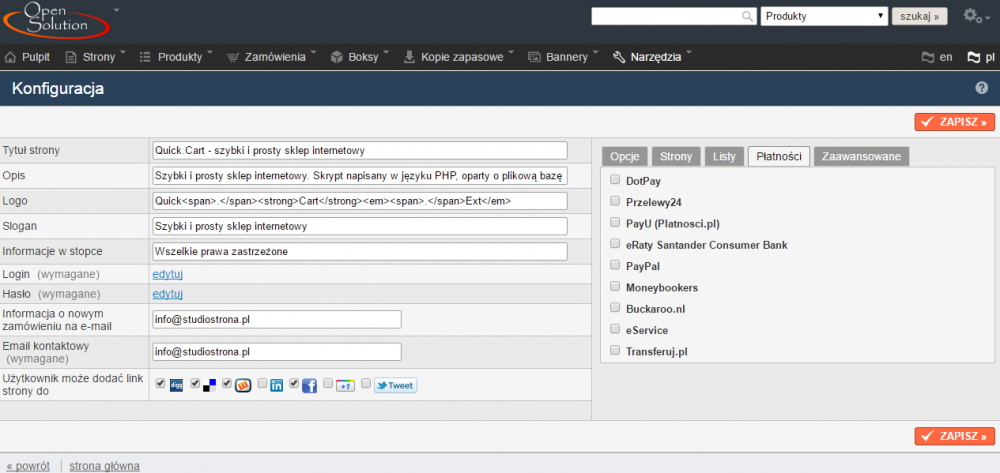Check the Google +1 link checkbox
The width and height of the screenshot is (1000, 473).
328,383
